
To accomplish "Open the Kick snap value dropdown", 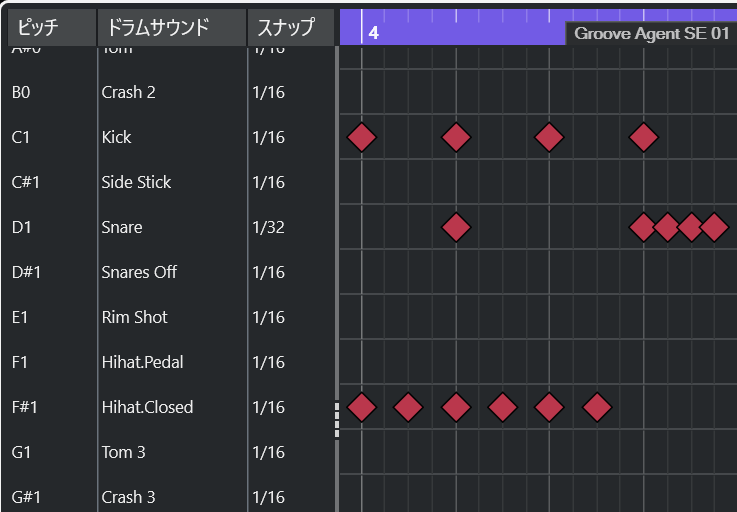I will (x=267, y=137).
